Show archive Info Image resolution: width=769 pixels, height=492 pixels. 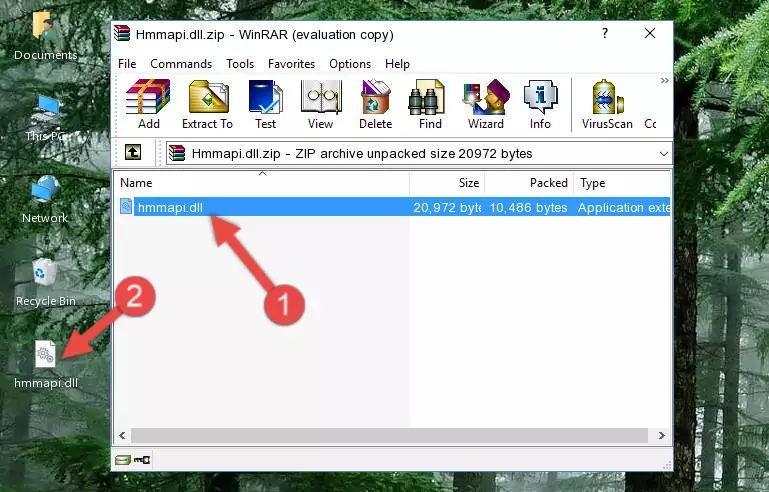540,104
